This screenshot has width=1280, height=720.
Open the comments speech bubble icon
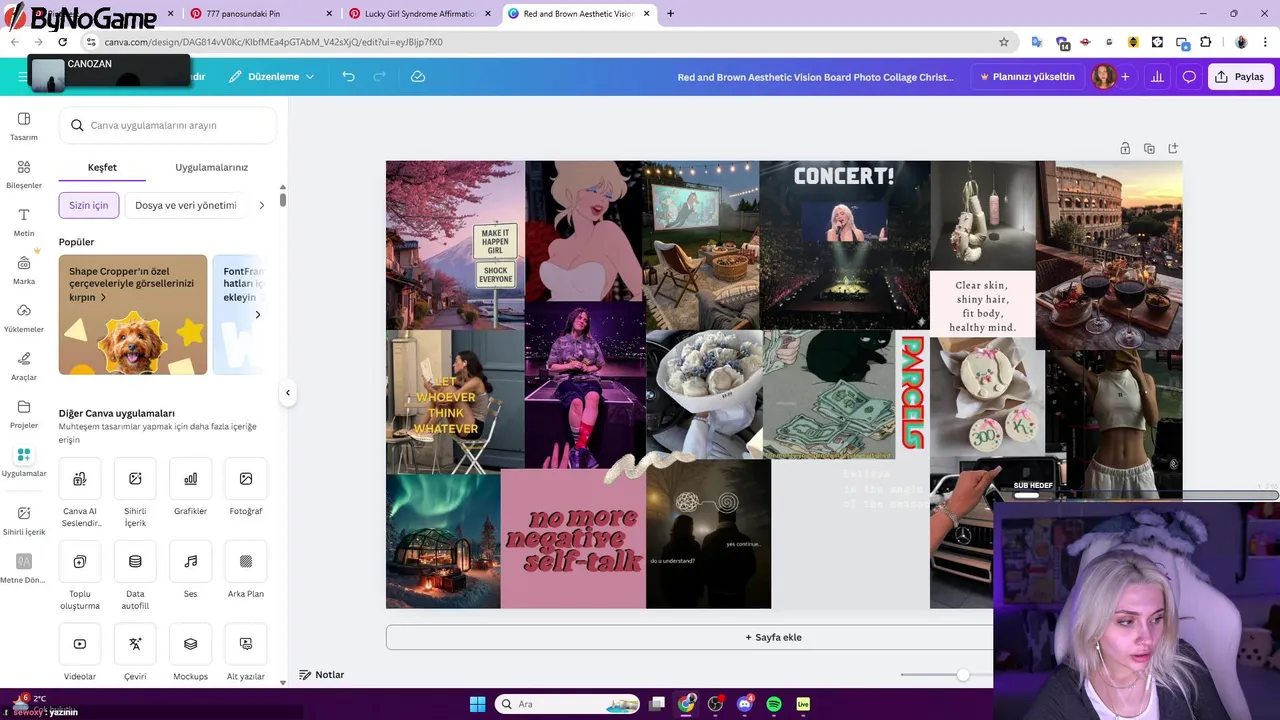[1189, 77]
